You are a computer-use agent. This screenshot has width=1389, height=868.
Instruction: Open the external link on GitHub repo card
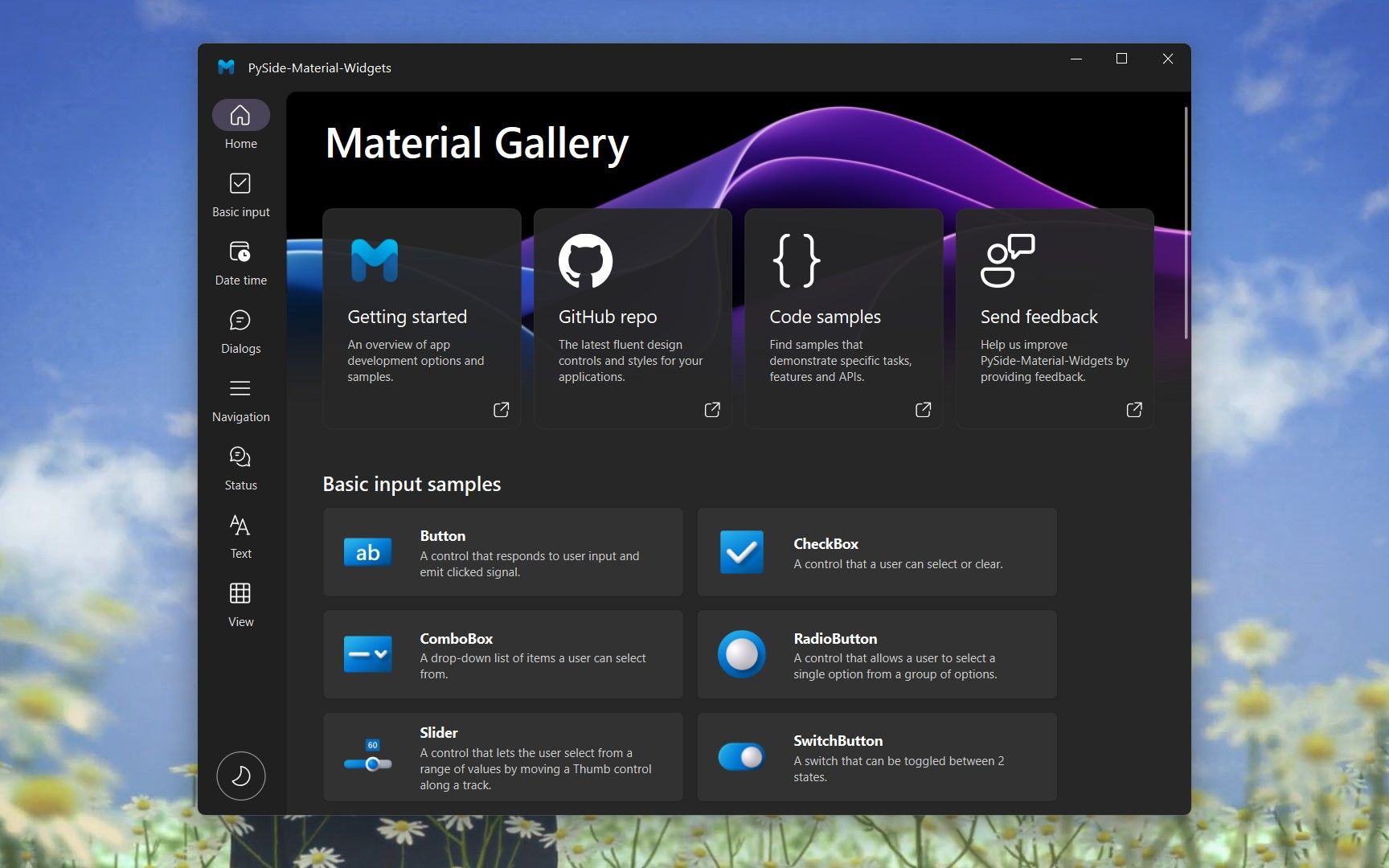click(x=712, y=410)
